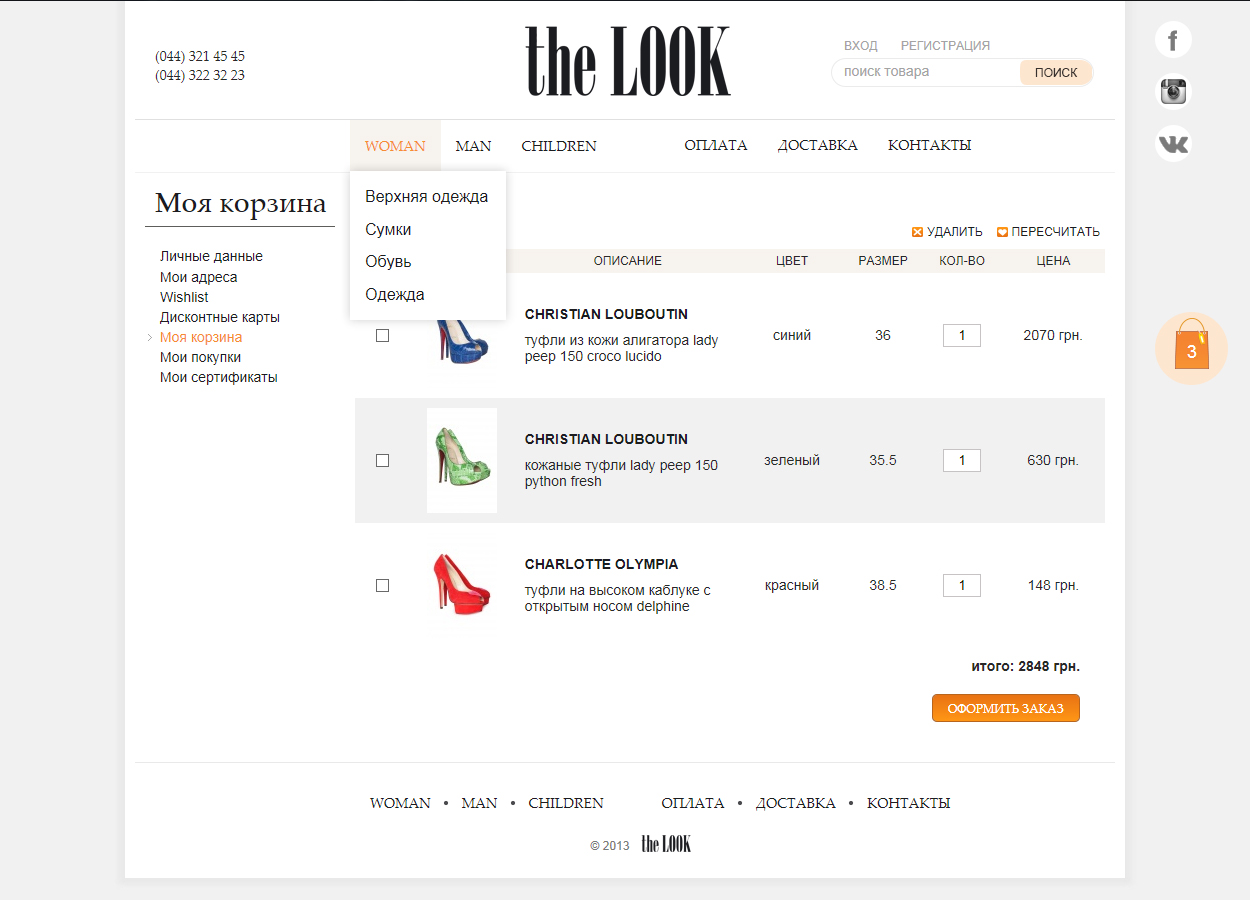
Task: Collapse the WOMAN dropdown in the top navigation
Action: [395, 146]
